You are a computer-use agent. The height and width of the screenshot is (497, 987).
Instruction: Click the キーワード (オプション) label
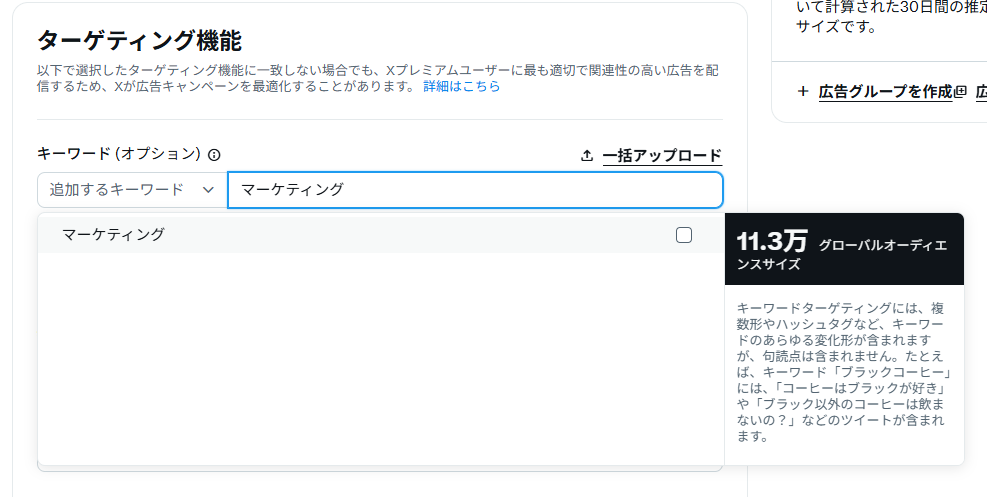(119, 154)
